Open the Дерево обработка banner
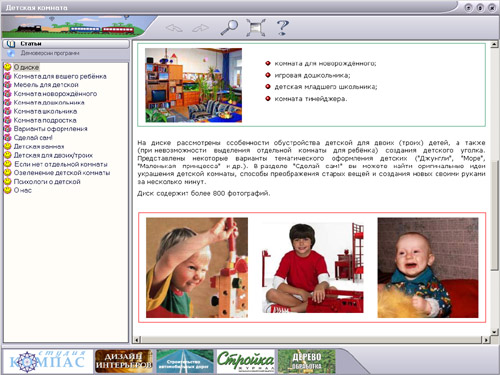The image size is (500, 375). (307, 361)
